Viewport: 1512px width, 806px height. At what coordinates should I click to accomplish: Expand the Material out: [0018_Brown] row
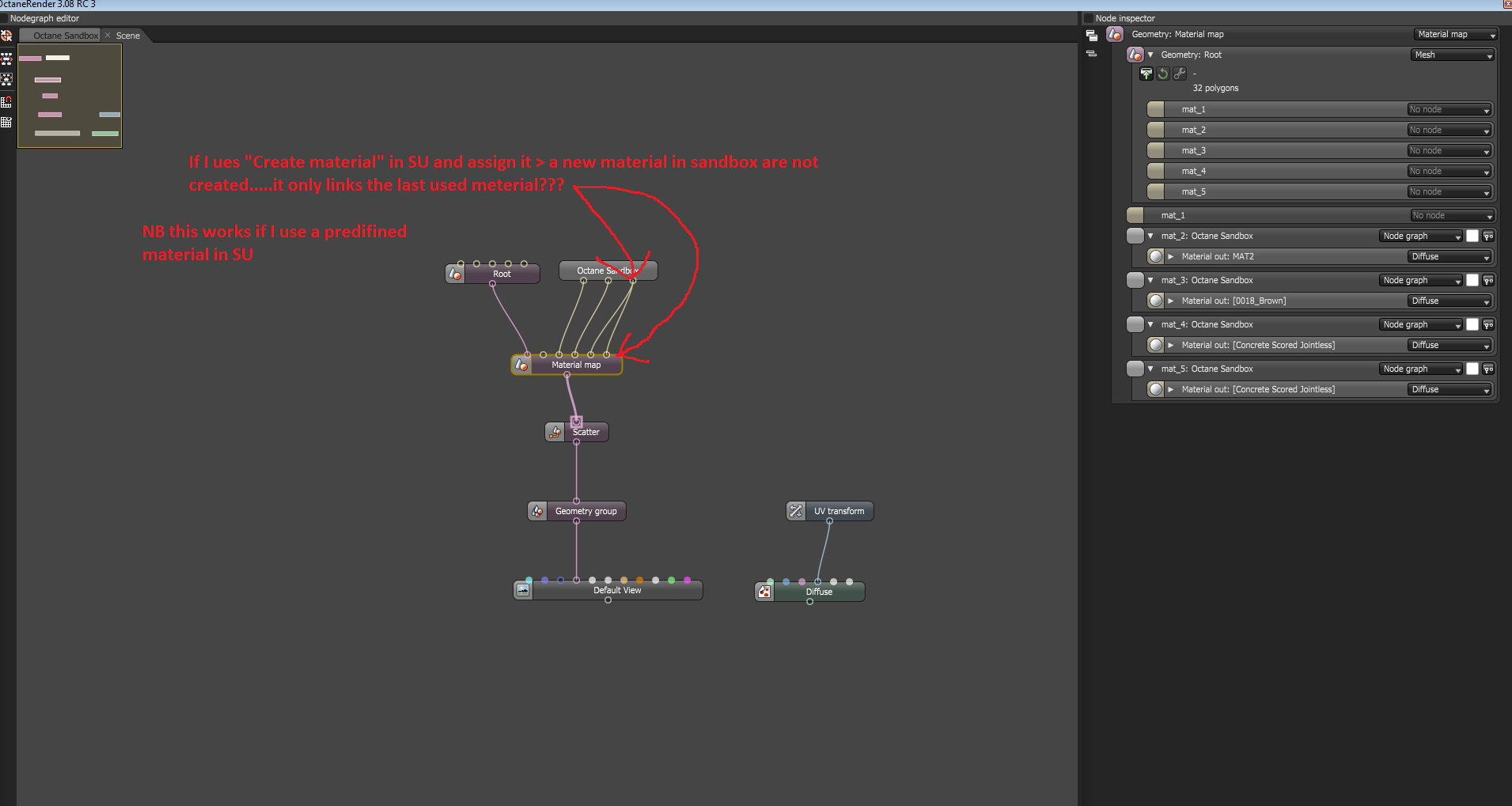pos(1171,301)
